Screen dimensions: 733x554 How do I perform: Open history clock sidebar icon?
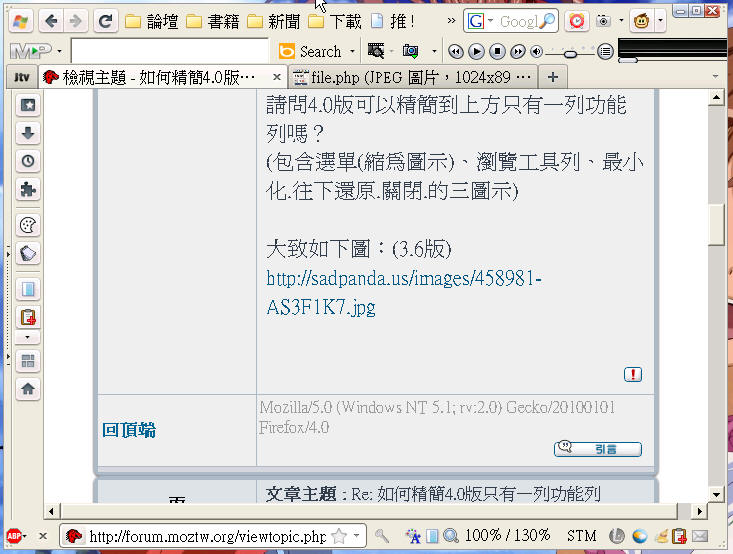[28, 161]
